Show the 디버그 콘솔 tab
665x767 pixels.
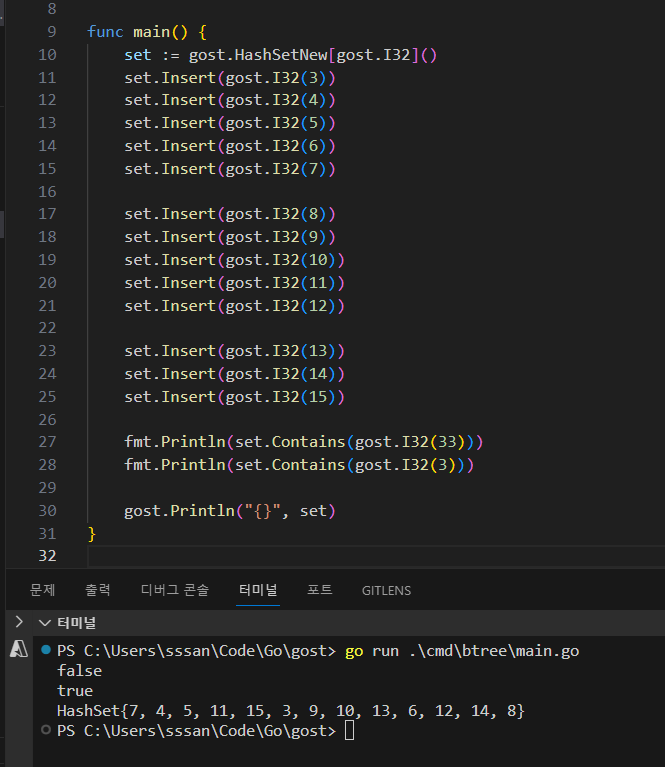[174, 590]
